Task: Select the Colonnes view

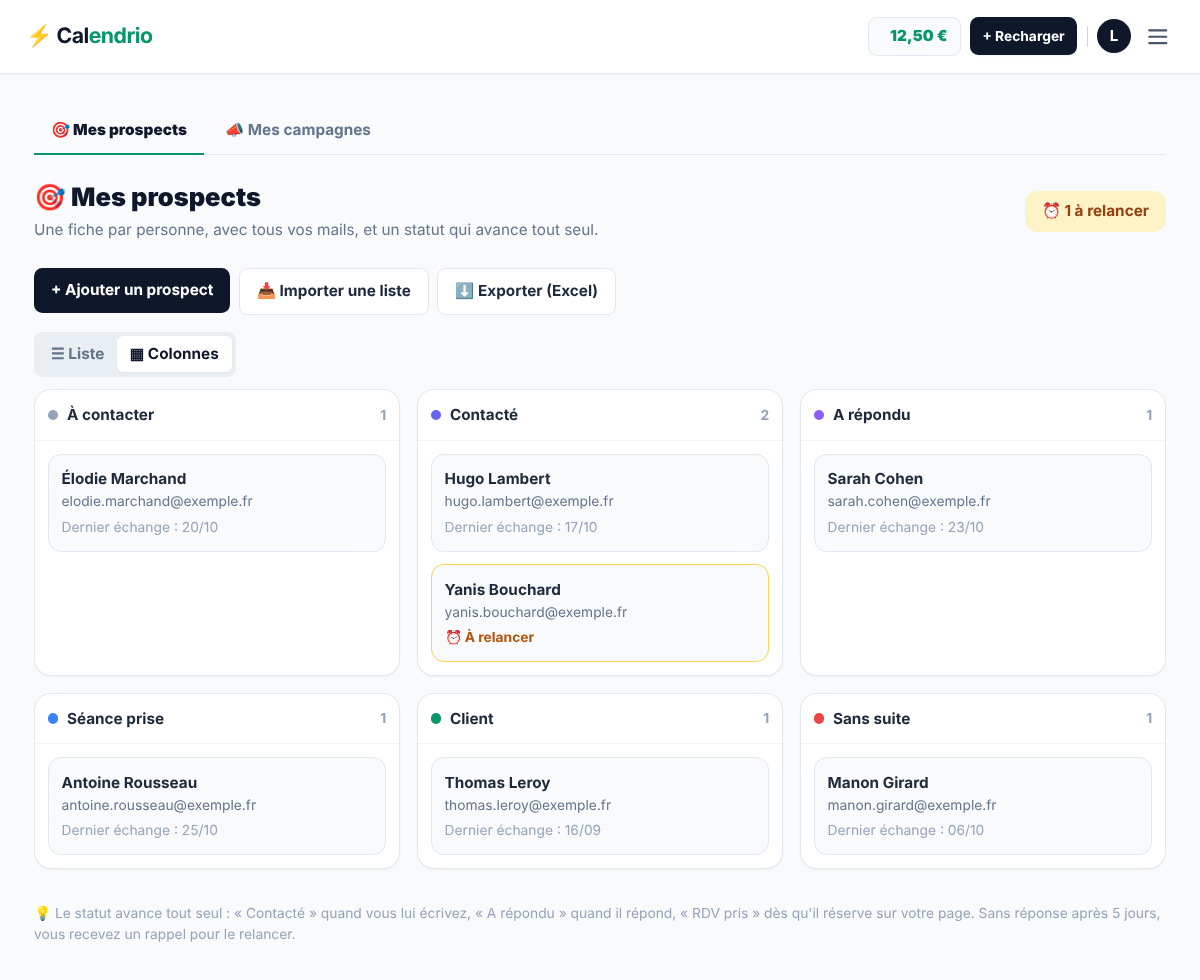Action: click(x=175, y=354)
